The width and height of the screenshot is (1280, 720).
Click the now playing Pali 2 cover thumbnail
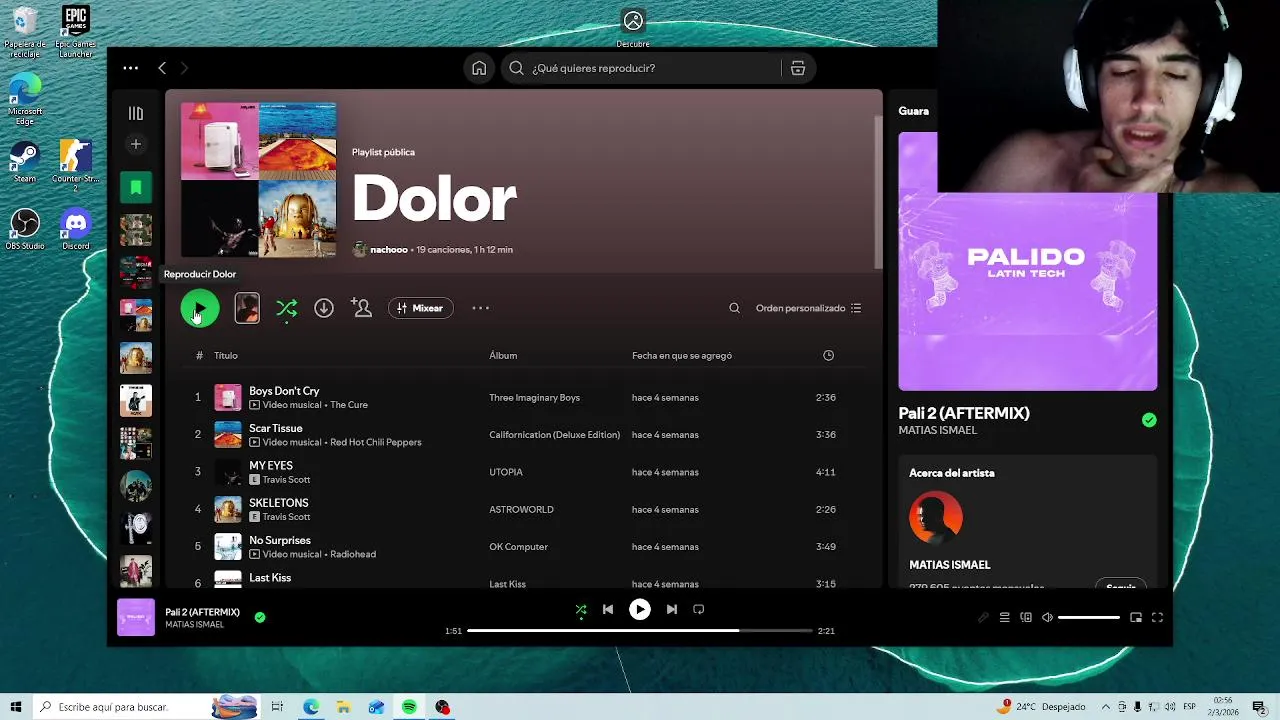click(136, 617)
